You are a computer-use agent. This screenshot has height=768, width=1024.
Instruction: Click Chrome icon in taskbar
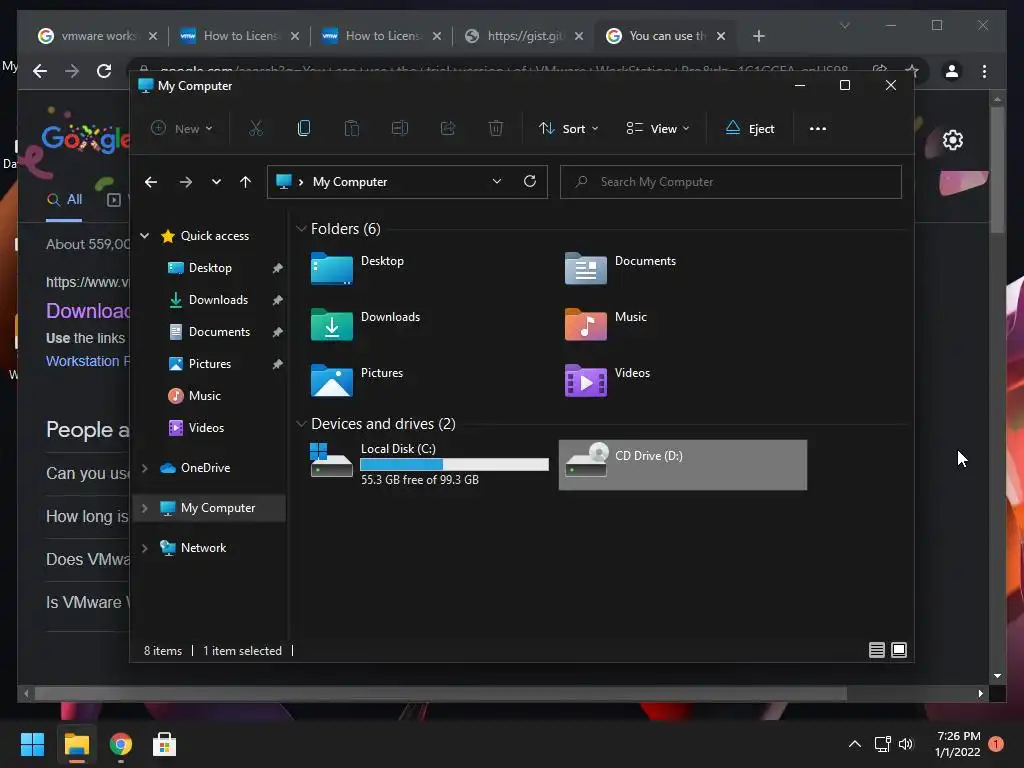point(120,744)
